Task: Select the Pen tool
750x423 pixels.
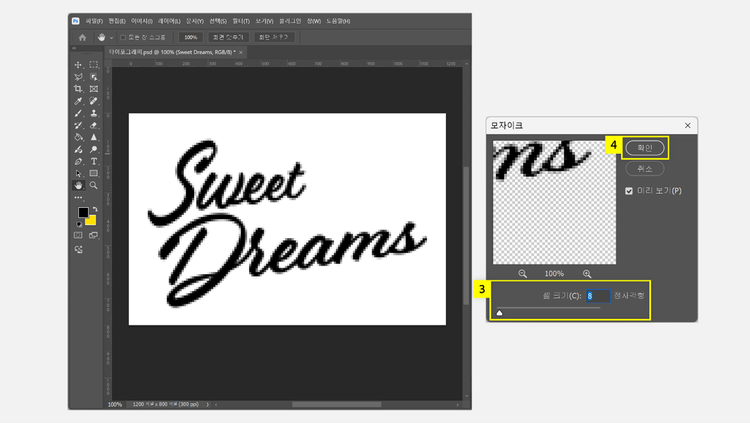Action: click(x=78, y=161)
